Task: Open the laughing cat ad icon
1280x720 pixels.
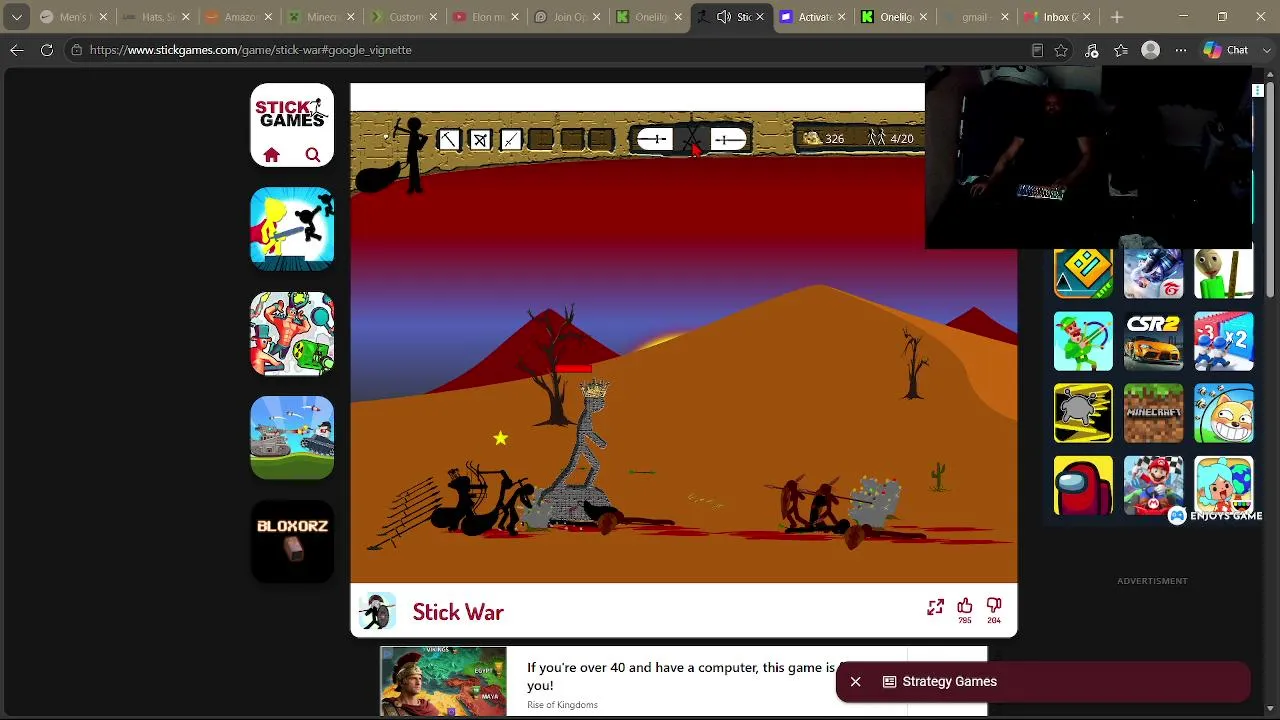Action: tap(1224, 413)
